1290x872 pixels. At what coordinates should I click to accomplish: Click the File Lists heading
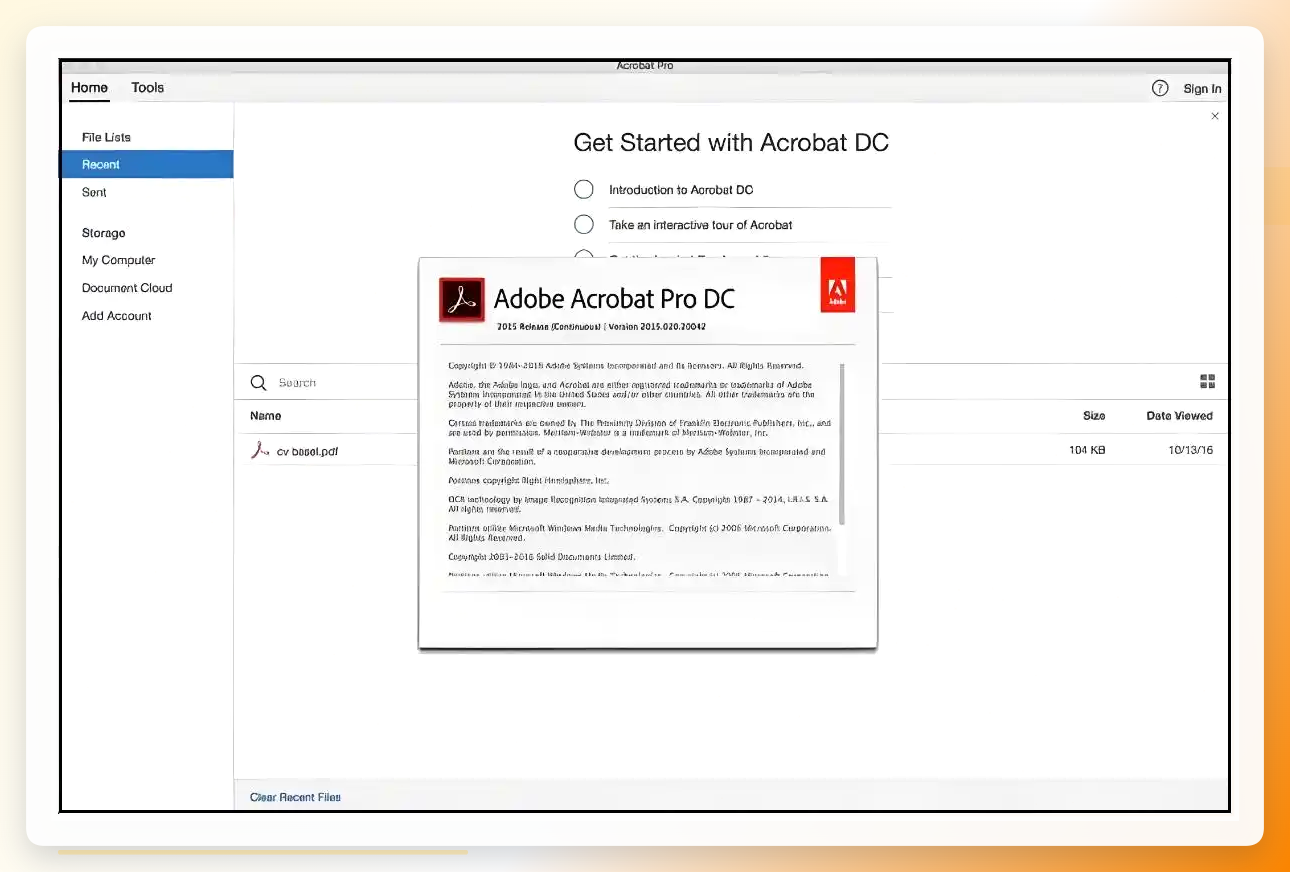[x=106, y=137]
